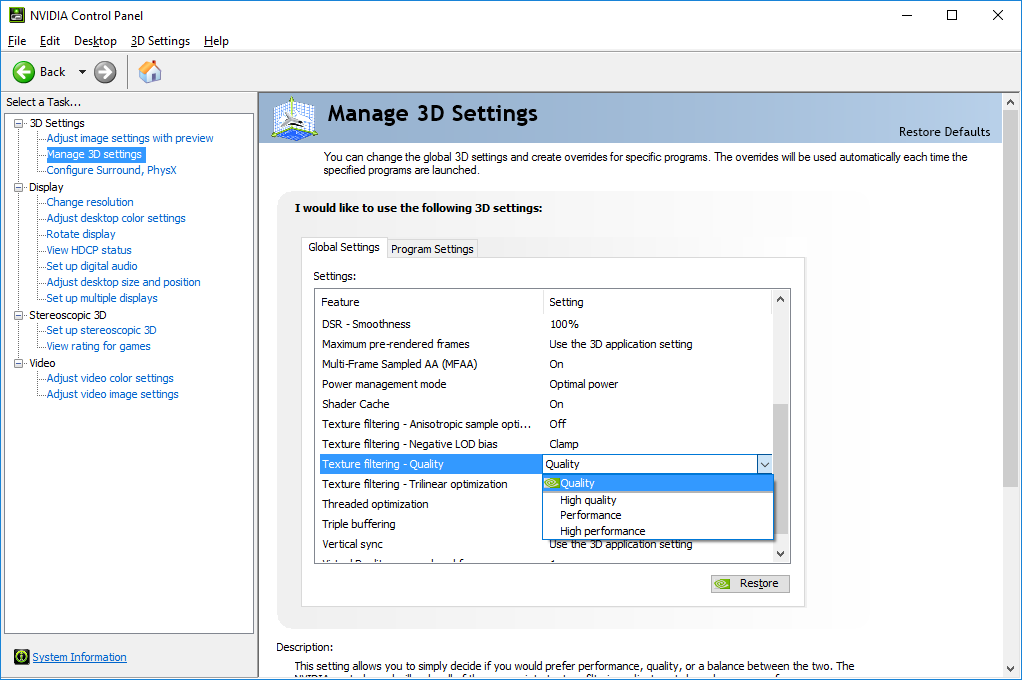Screen dimensions: 1022x680
Task: Click the Restore Defaults link
Action: 944,132
